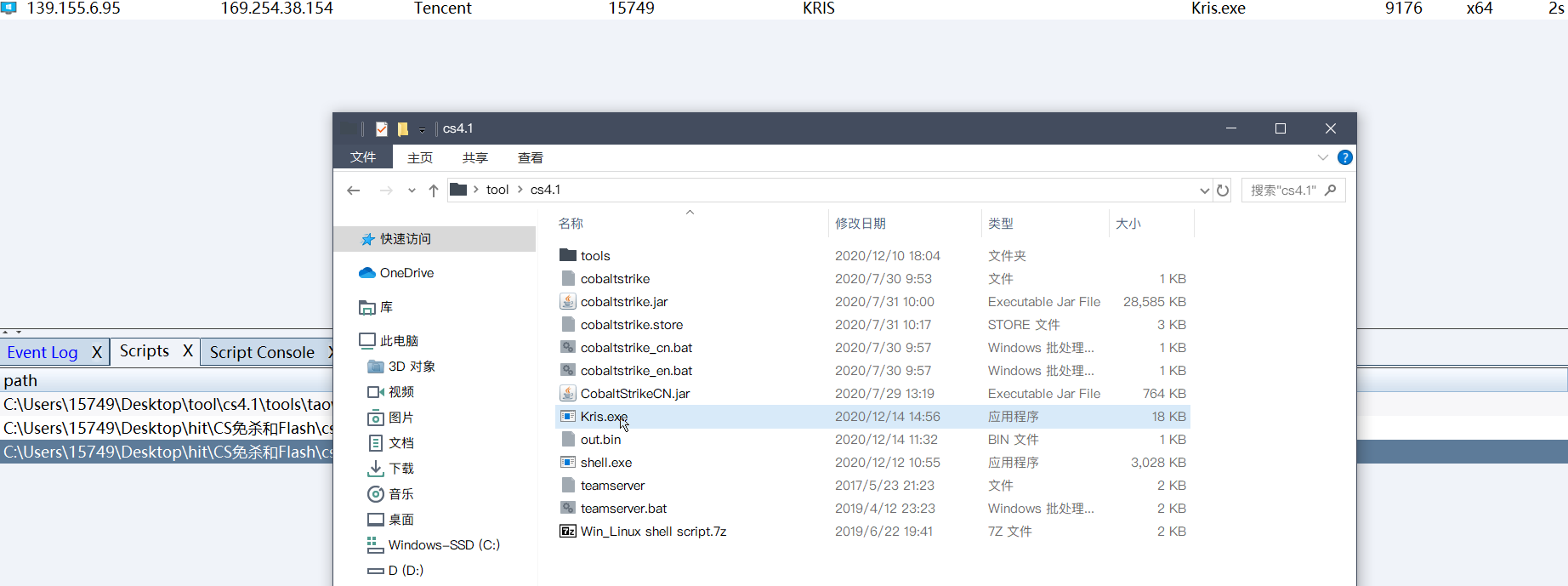Click the search magnifier icon
The height and width of the screenshot is (586, 1568).
coord(1331,191)
